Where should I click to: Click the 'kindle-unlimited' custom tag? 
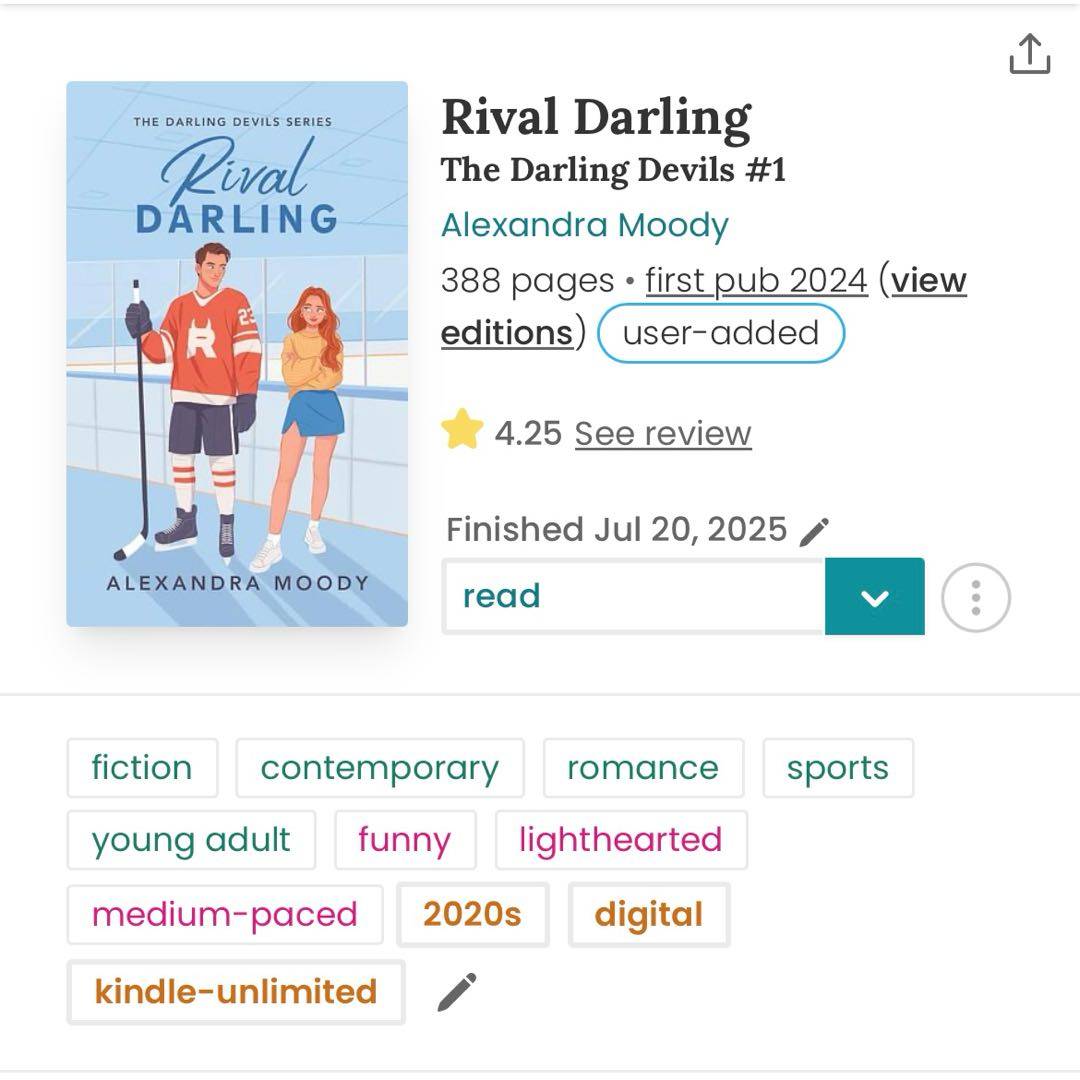tap(236, 992)
